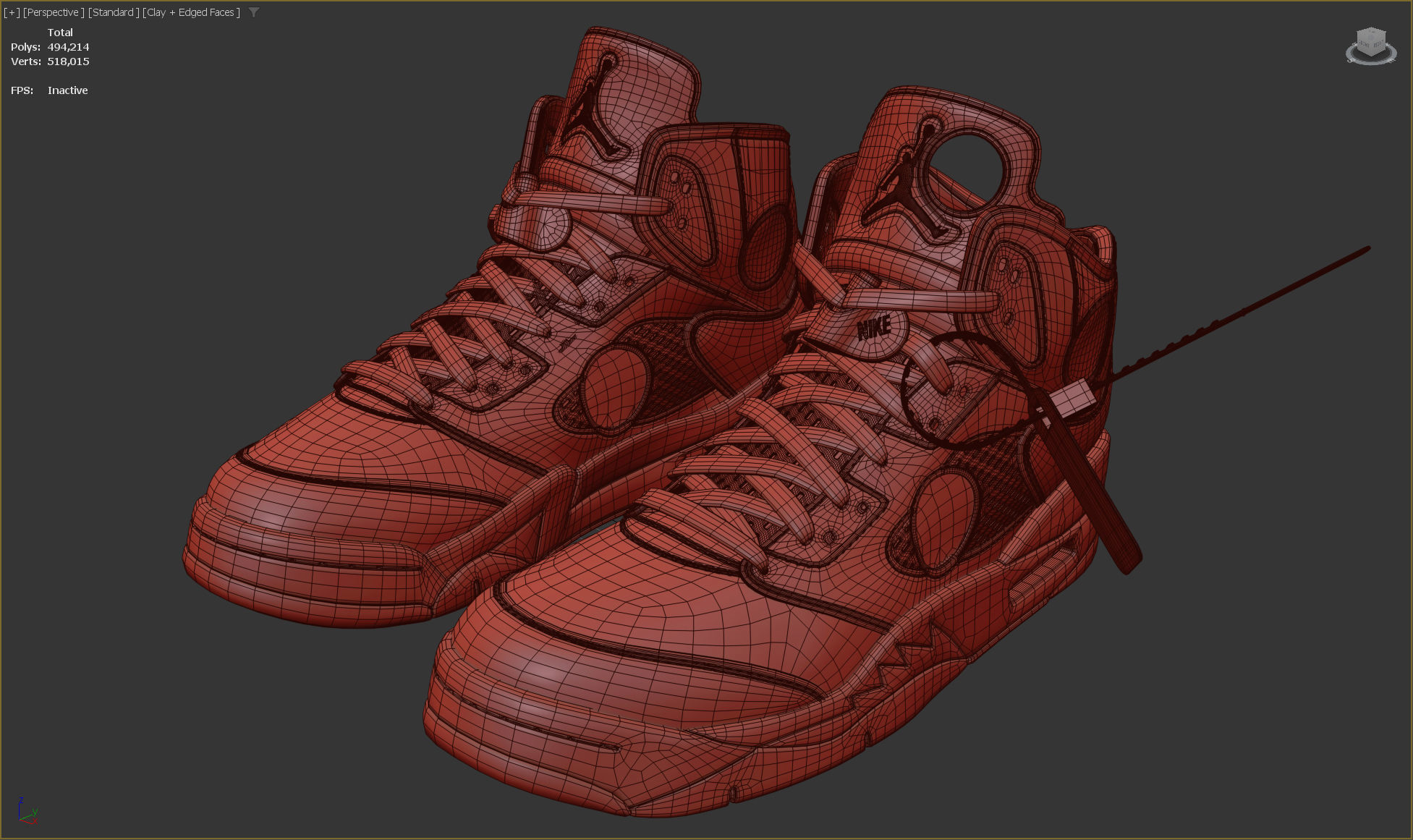Open the Clay + Edged Faces per-view menu

[191, 12]
